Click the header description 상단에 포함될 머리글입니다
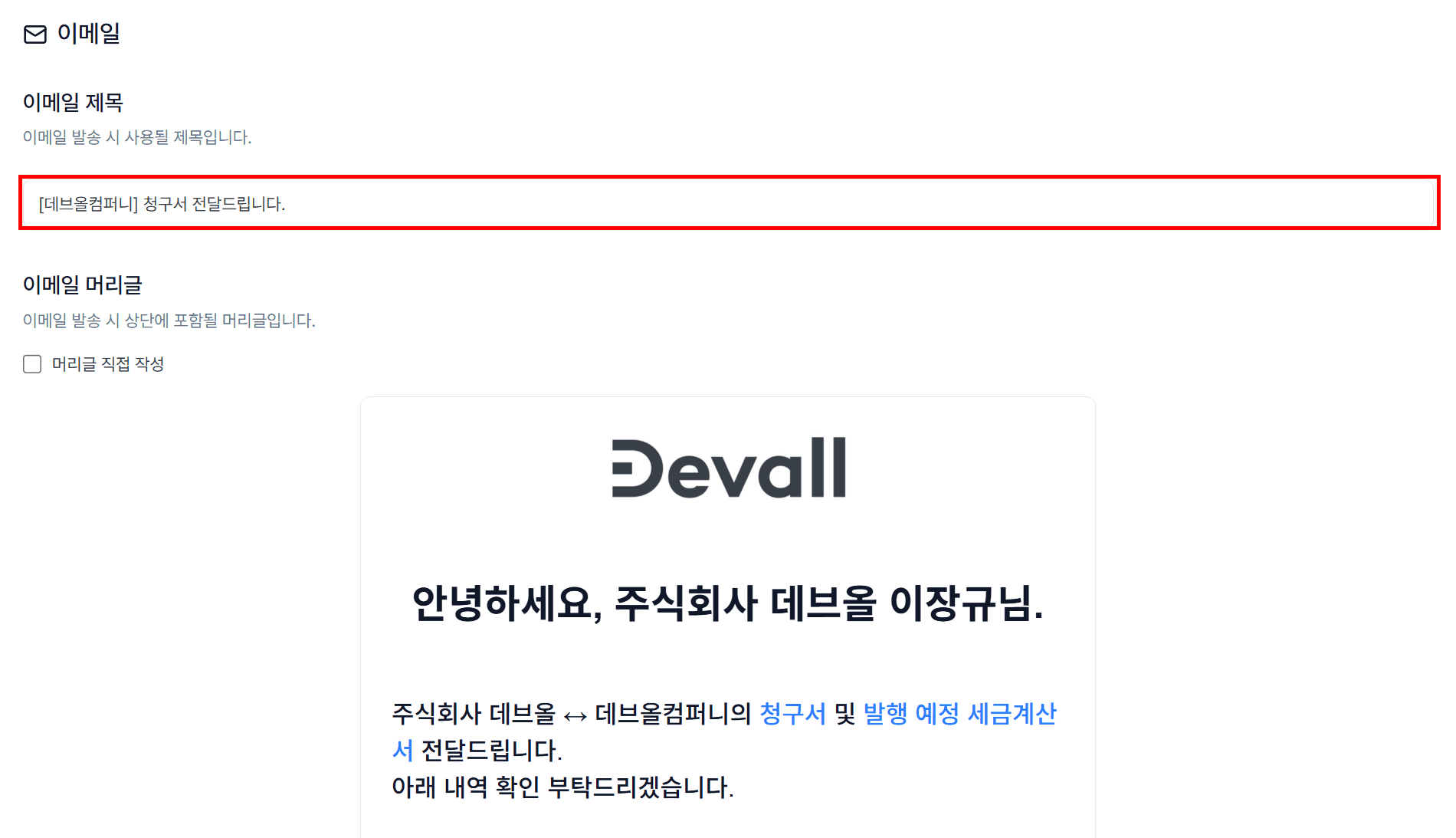This screenshot has width=1456, height=838. [x=220, y=320]
